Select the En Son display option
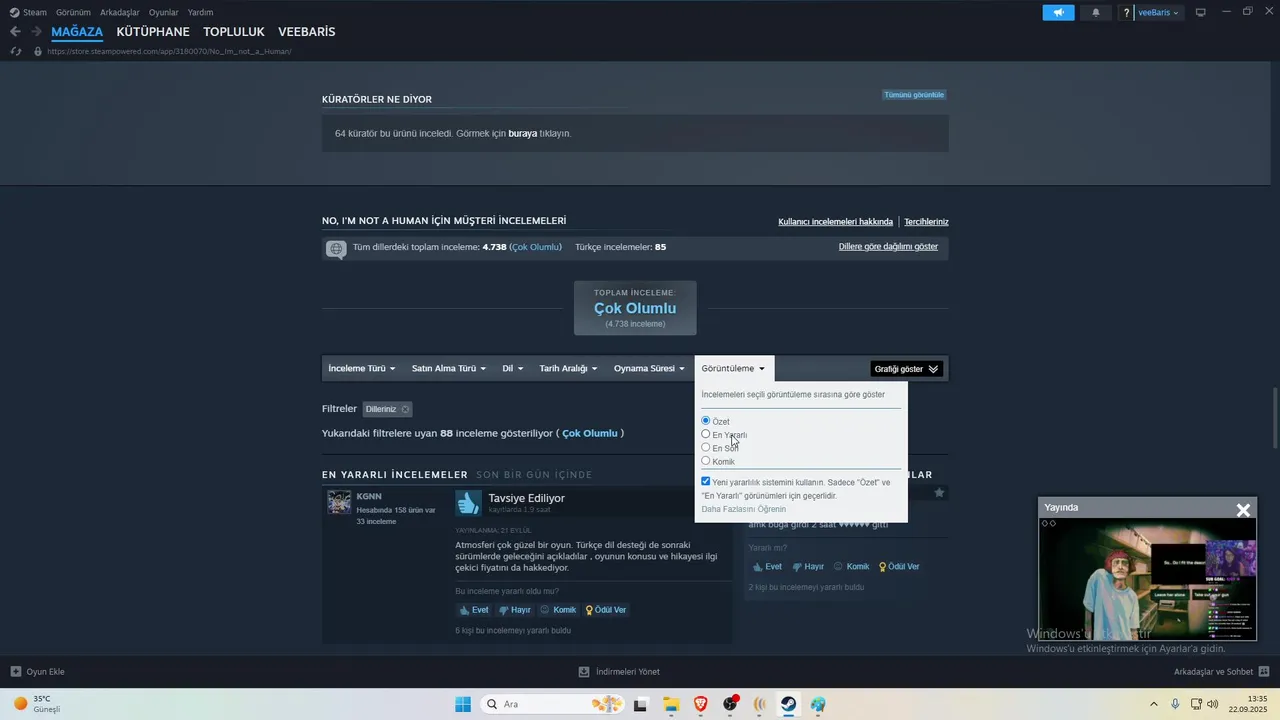Screen dimensions: 1280x720 point(706,447)
